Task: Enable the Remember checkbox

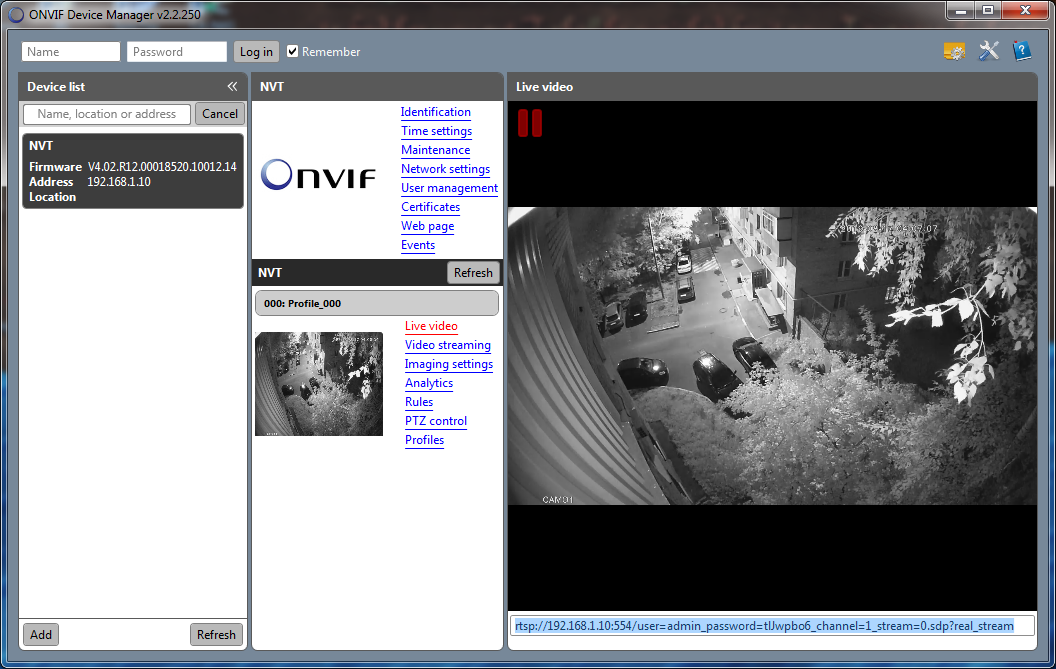Action: 292,51
